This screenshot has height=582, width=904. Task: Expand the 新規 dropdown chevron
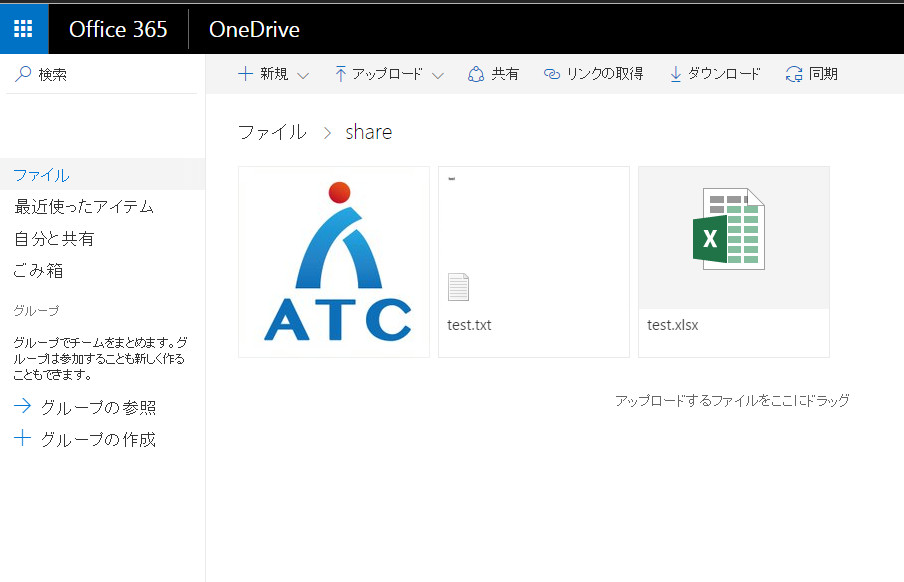tap(303, 75)
